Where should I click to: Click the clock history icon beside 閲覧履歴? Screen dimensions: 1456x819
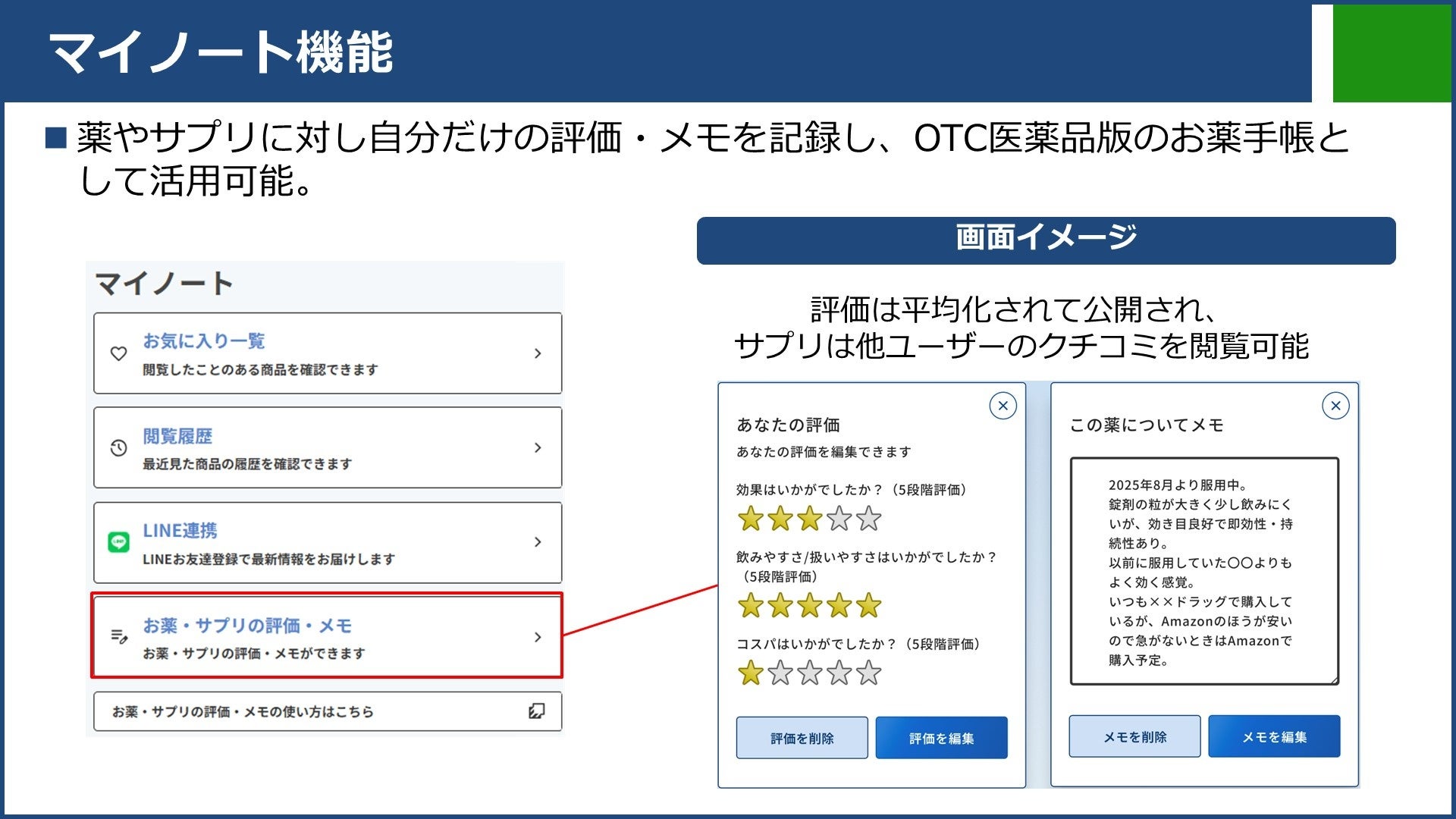118,448
